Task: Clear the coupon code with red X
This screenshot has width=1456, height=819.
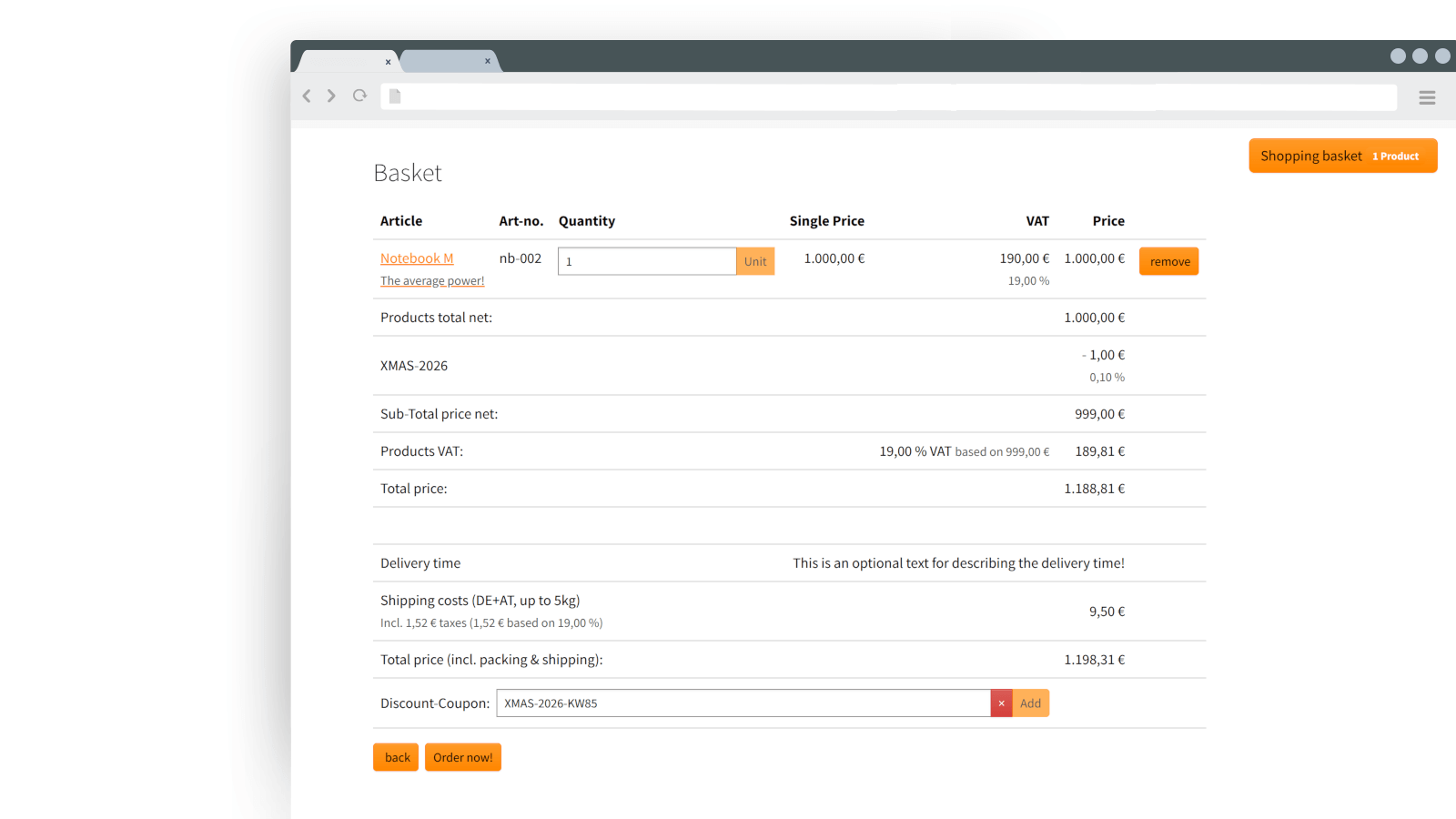Action: [1001, 703]
